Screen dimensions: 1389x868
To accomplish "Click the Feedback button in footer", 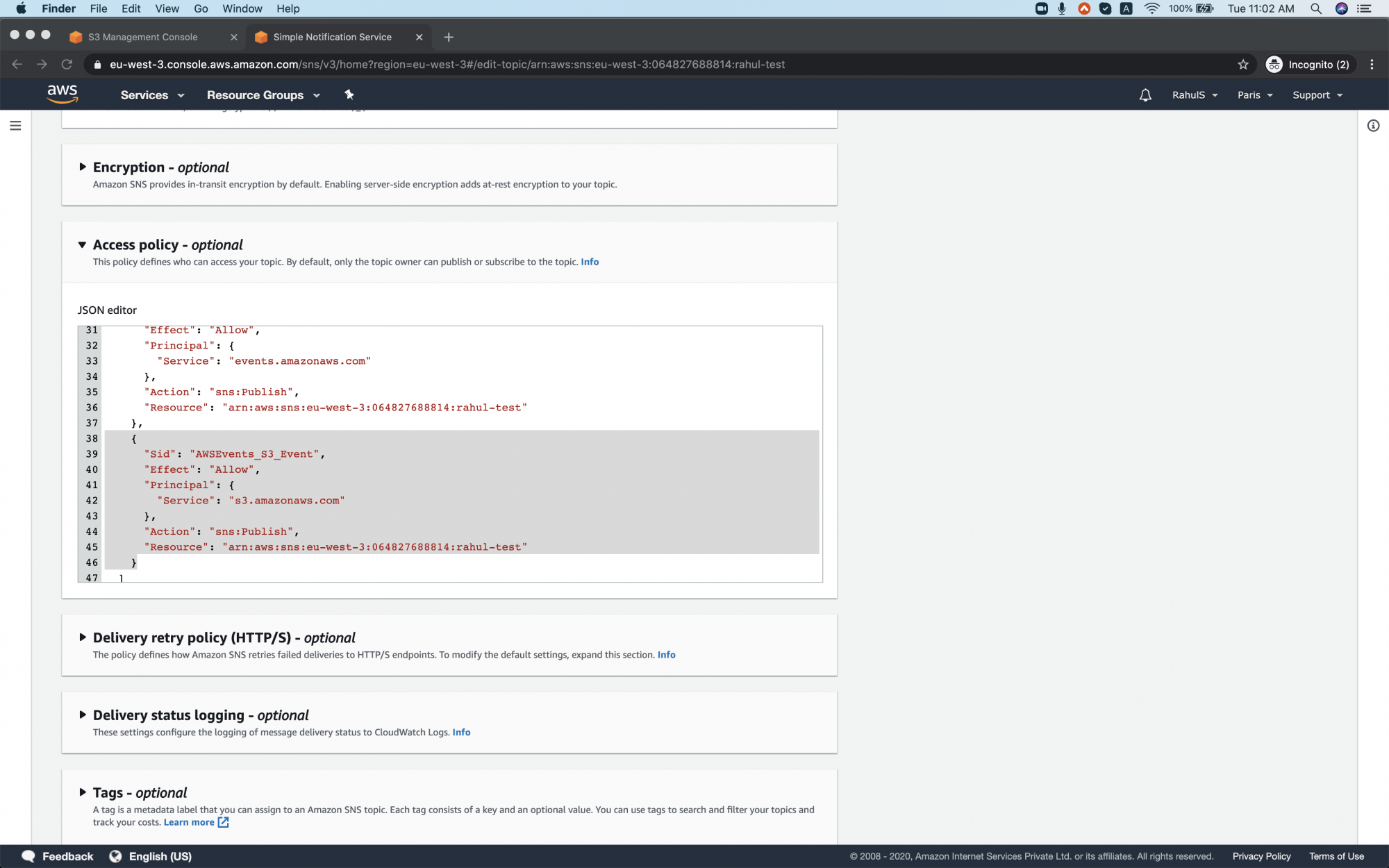I will (58, 856).
